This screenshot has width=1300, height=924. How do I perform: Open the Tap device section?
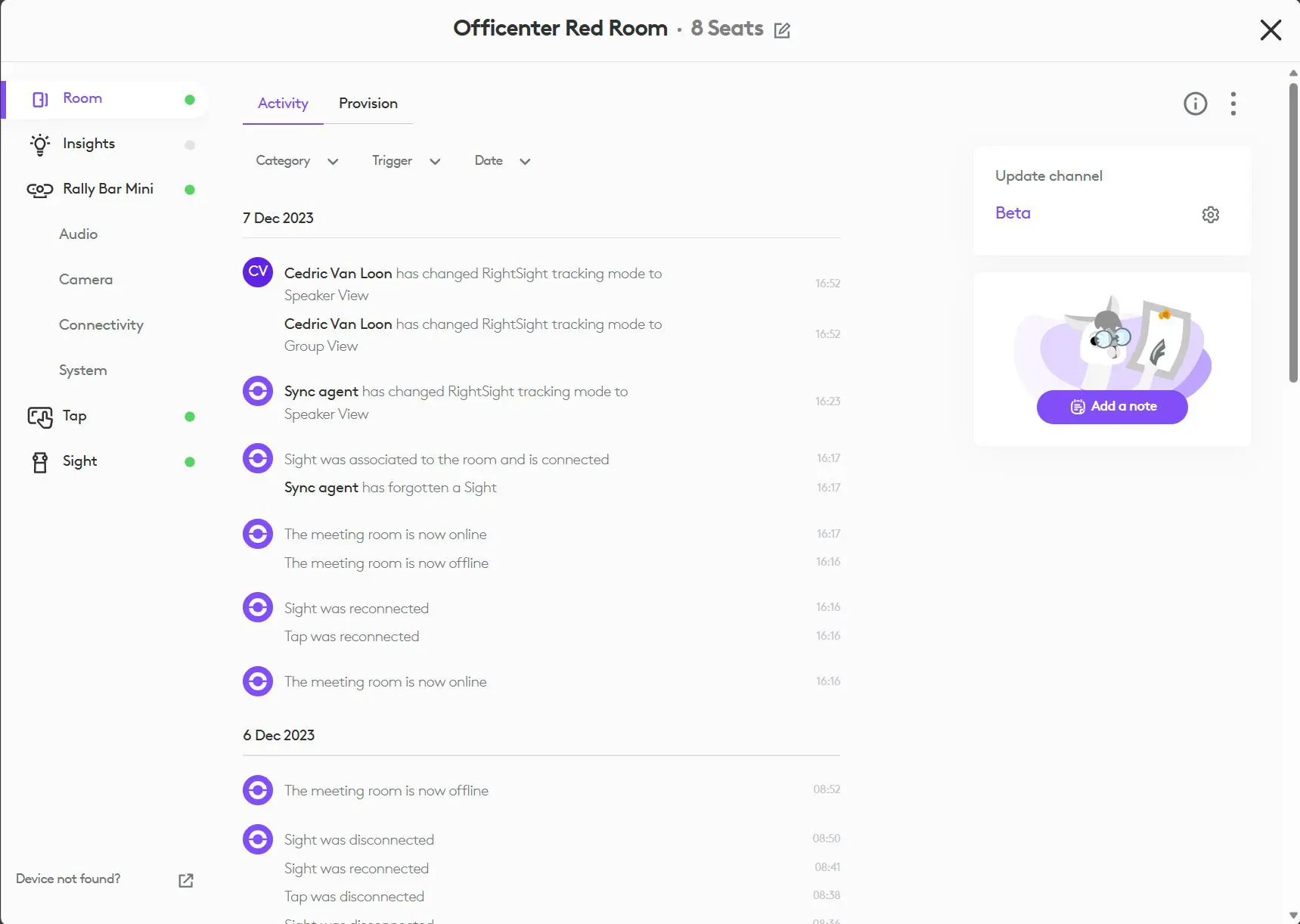coord(74,416)
